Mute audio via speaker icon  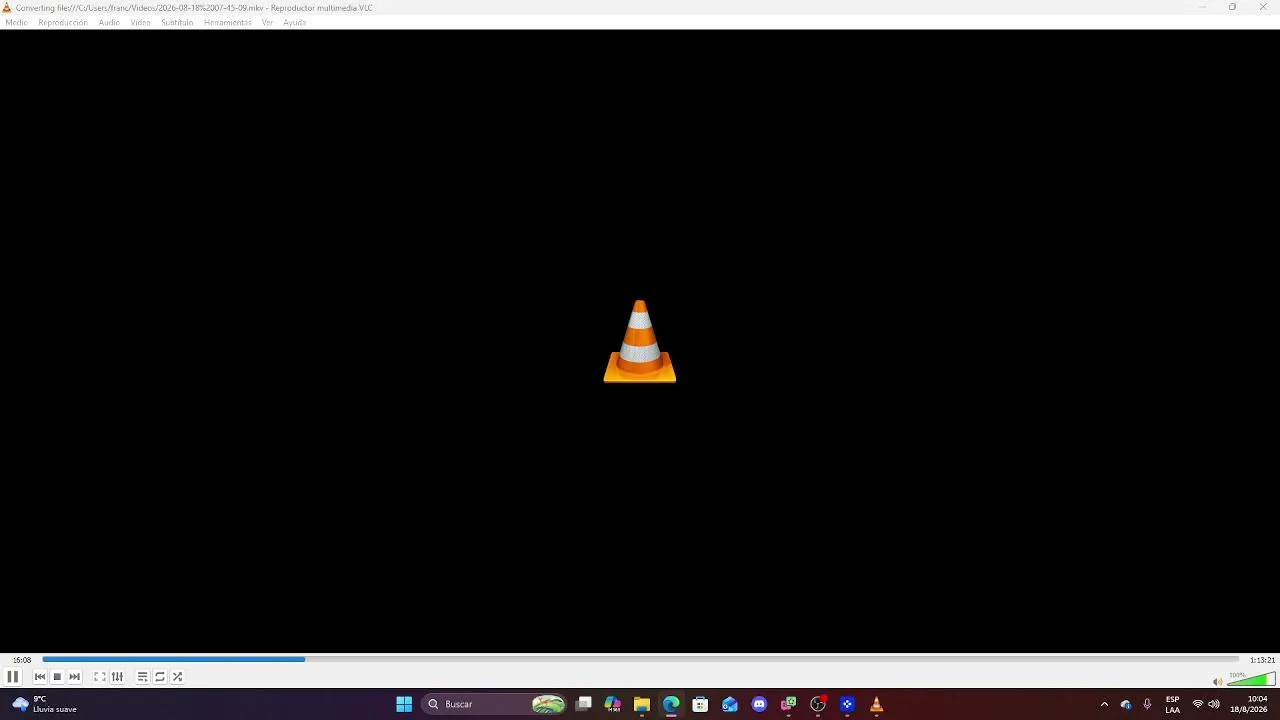(x=1217, y=682)
